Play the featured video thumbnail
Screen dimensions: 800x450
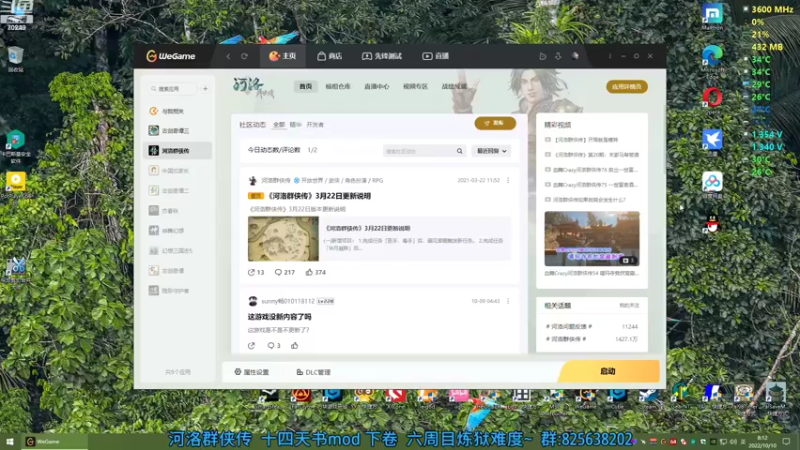pyautogui.click(x=592, y=238)
